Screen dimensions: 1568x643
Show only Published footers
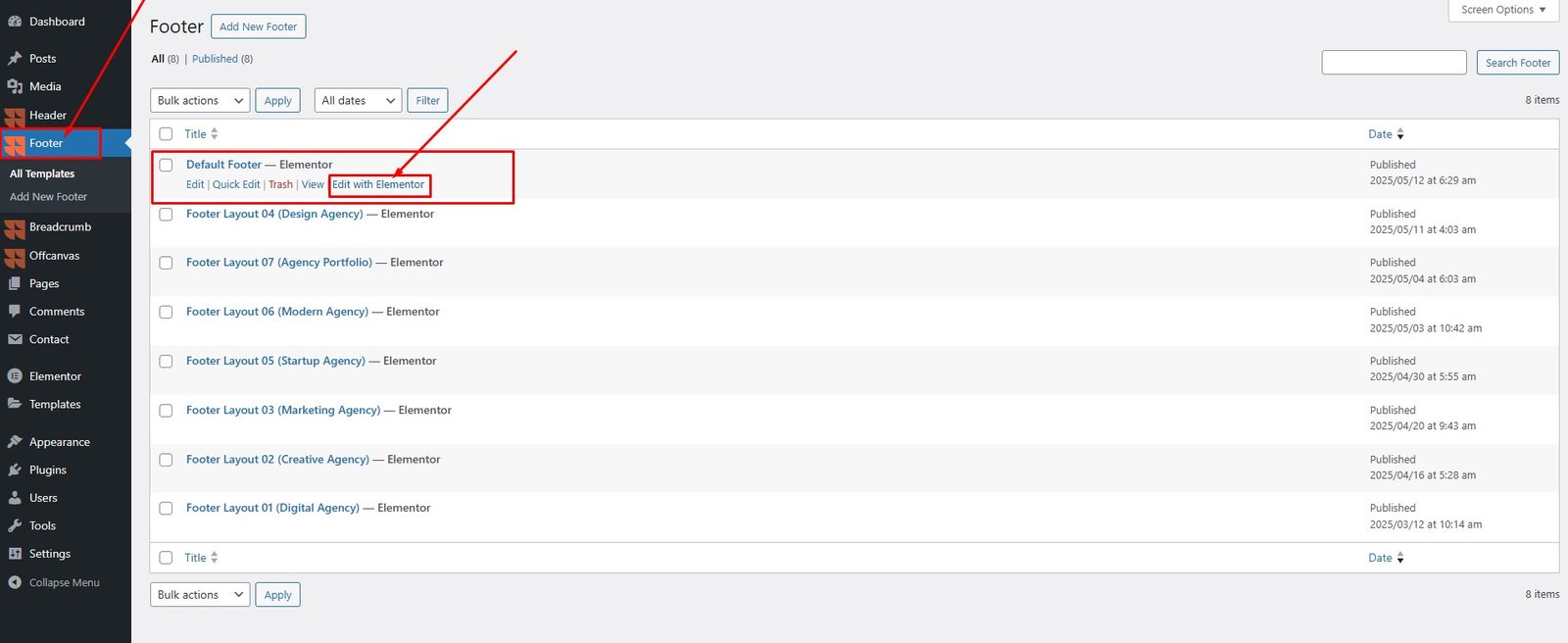point(215,59)
